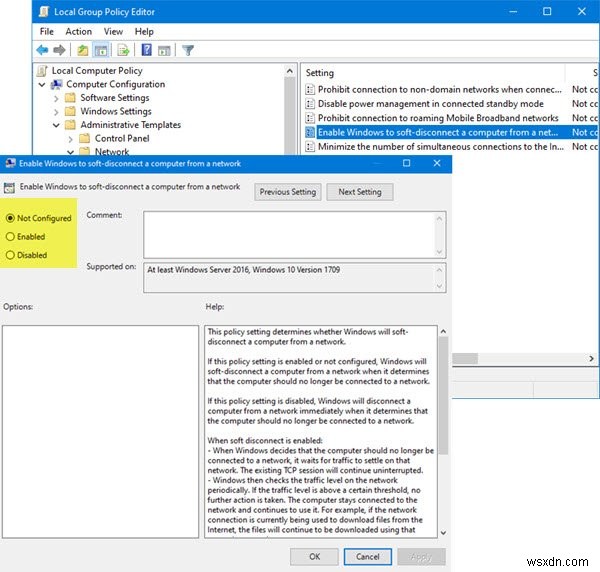This screenshot has width=600, height=572.
Task: Select Minimize the number of simultaneous connections row
Action: click(440, 147)
